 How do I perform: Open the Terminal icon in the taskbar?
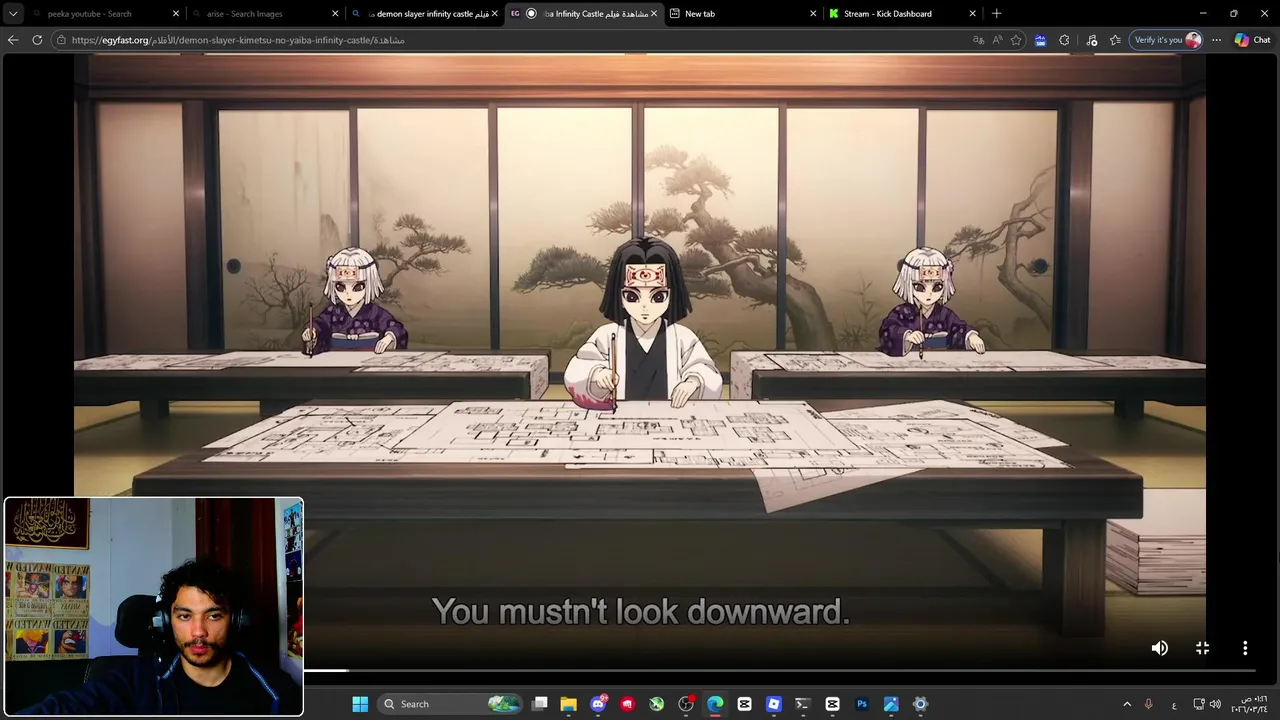click(803, 704)
